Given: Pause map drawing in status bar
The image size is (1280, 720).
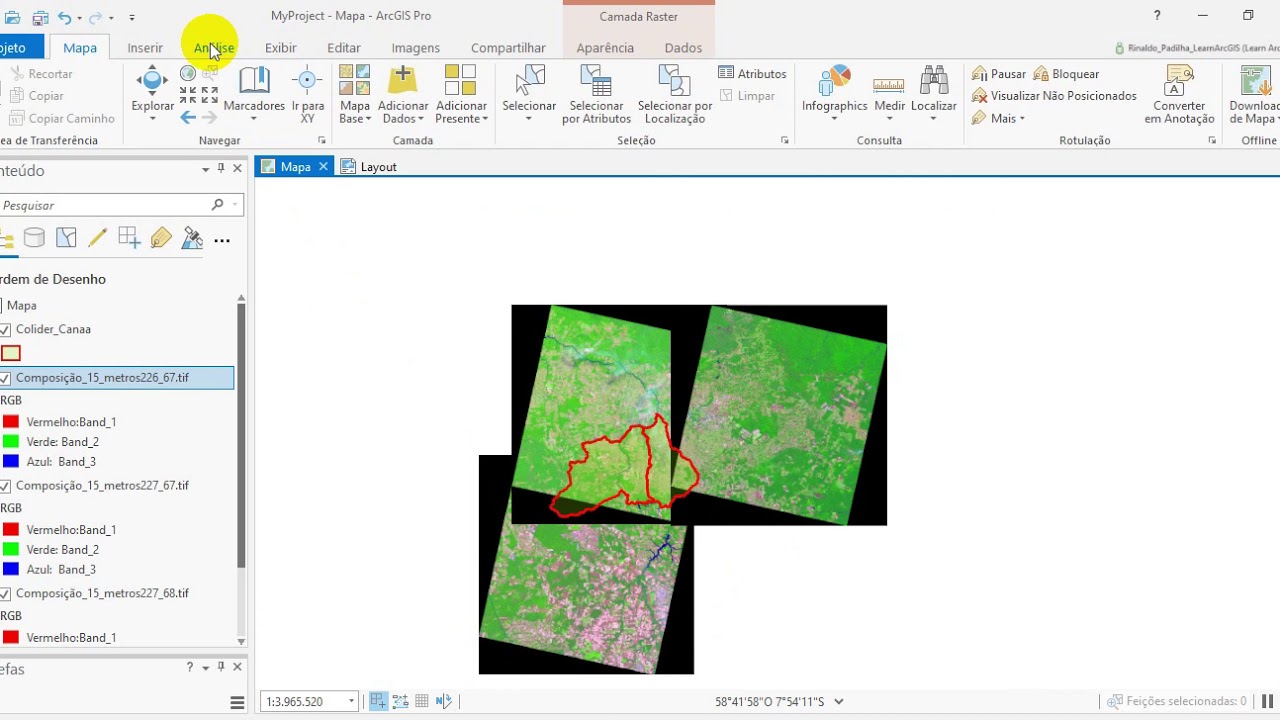Looking at the screenshot, I should pyautogui.click(x=1268, y=701).
